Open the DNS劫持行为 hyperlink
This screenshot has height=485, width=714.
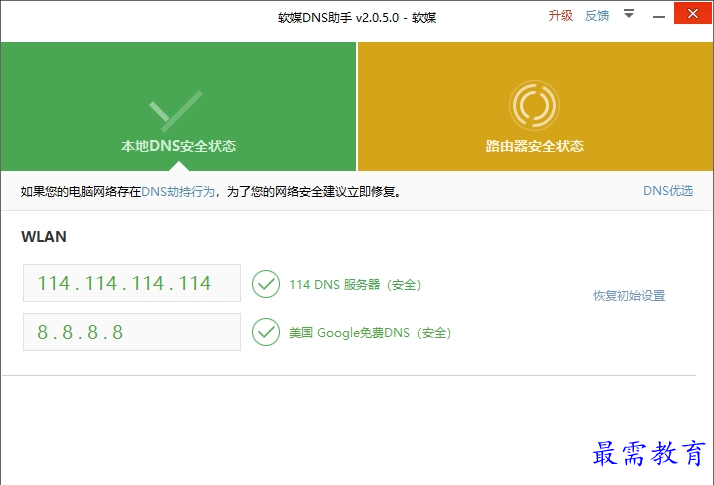click(178, 192)
